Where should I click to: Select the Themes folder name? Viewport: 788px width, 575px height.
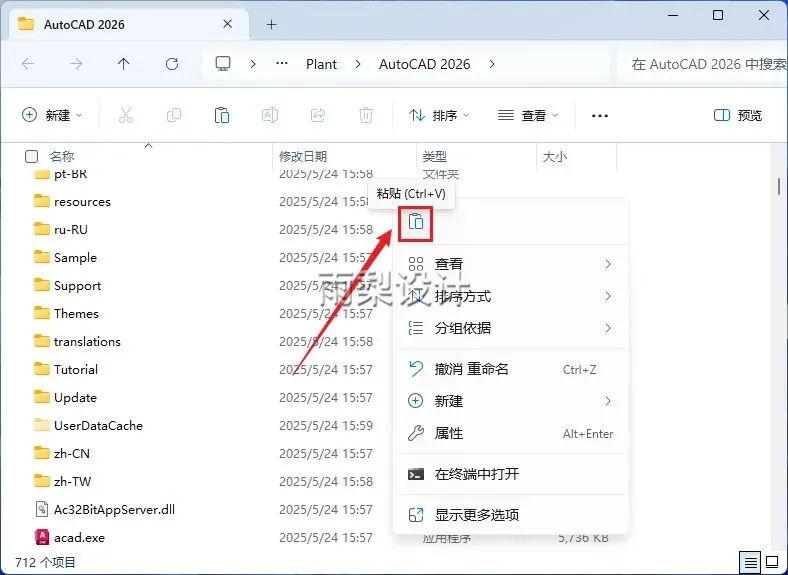(x=76, y=314)
